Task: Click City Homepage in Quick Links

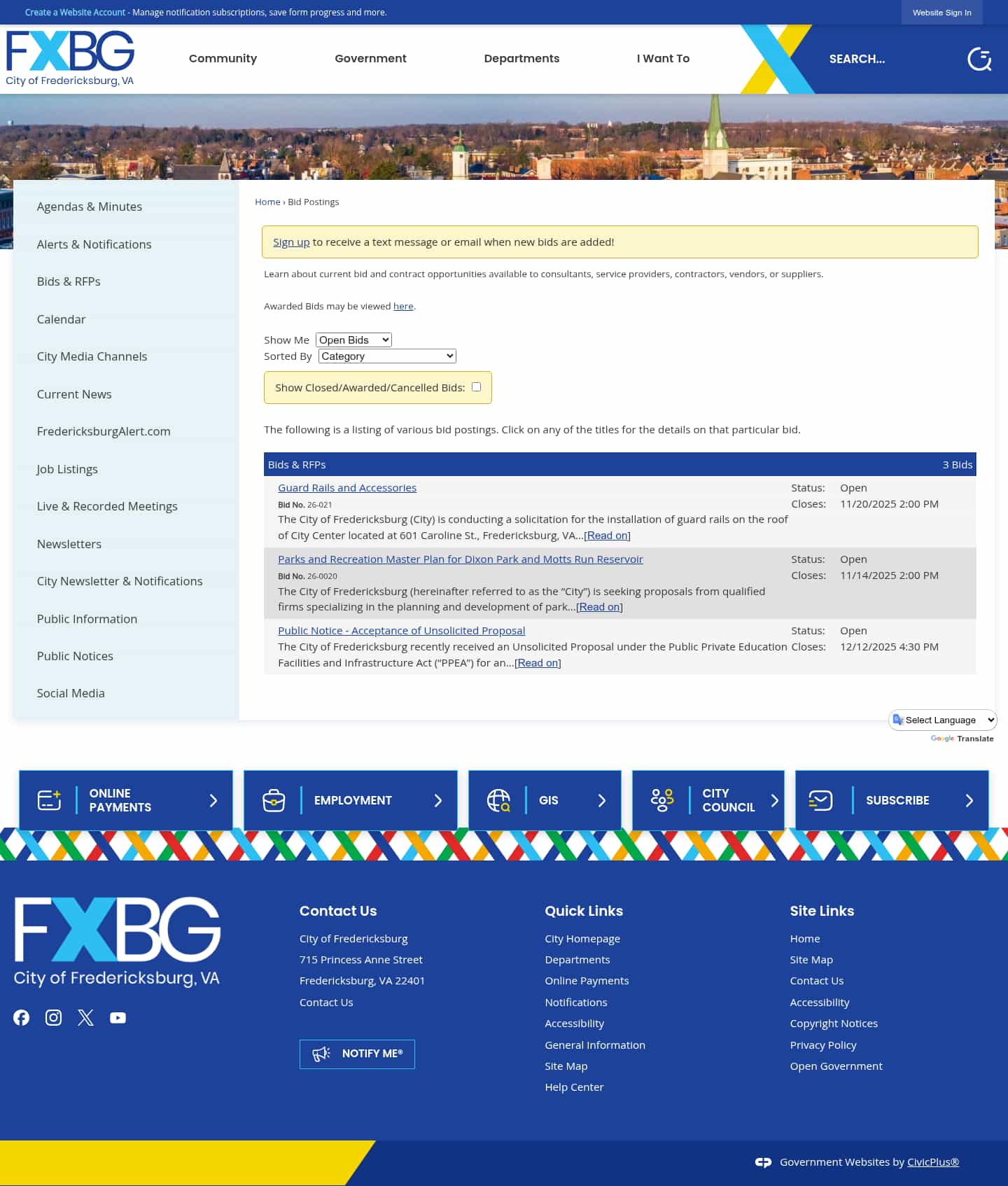Action: [582, 939]
